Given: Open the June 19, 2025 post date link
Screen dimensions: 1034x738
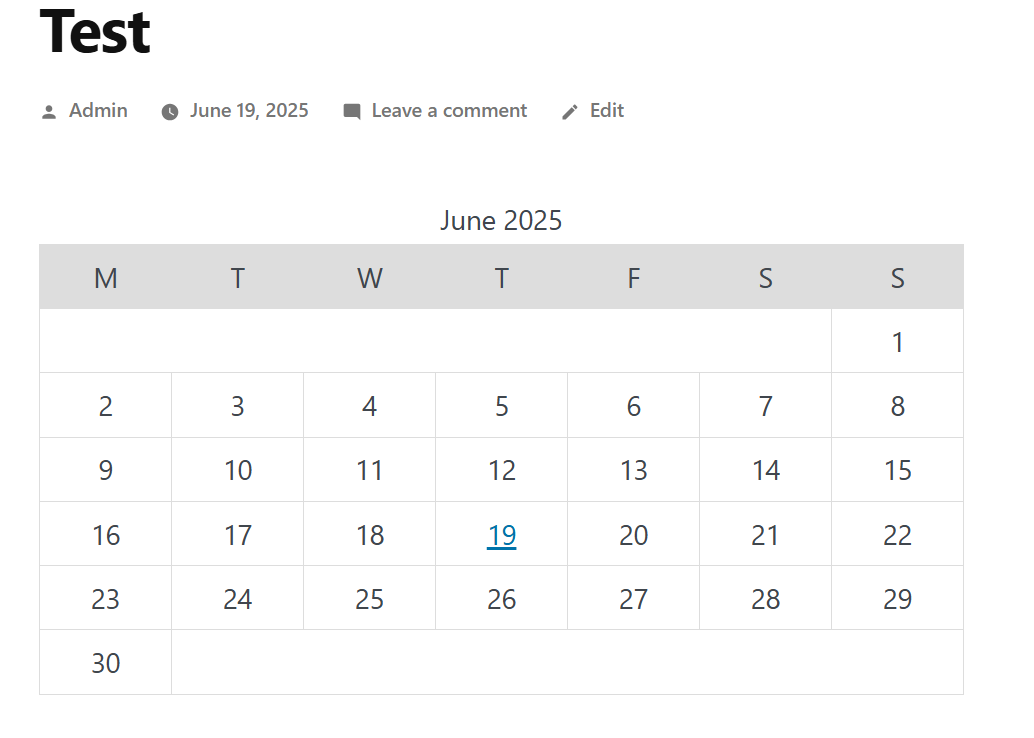Looking at the screenshot, I should [x=249, y=110].
